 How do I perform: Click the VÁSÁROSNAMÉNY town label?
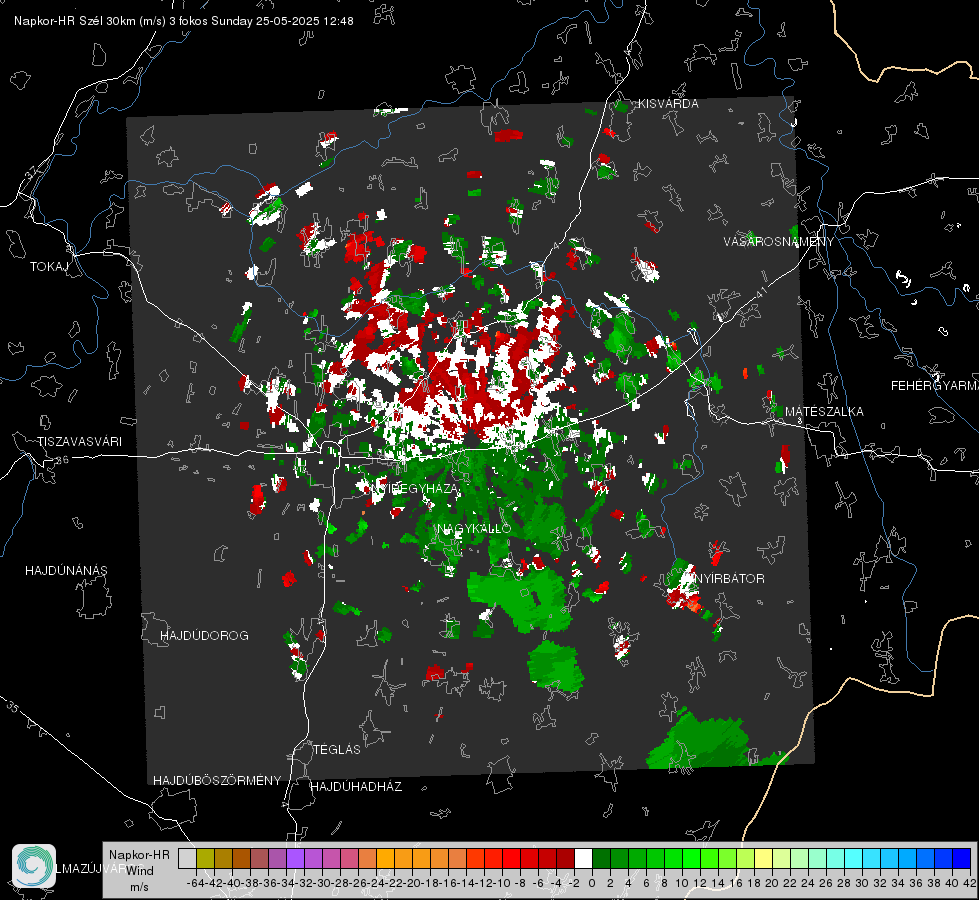click(x=779, y=242)
